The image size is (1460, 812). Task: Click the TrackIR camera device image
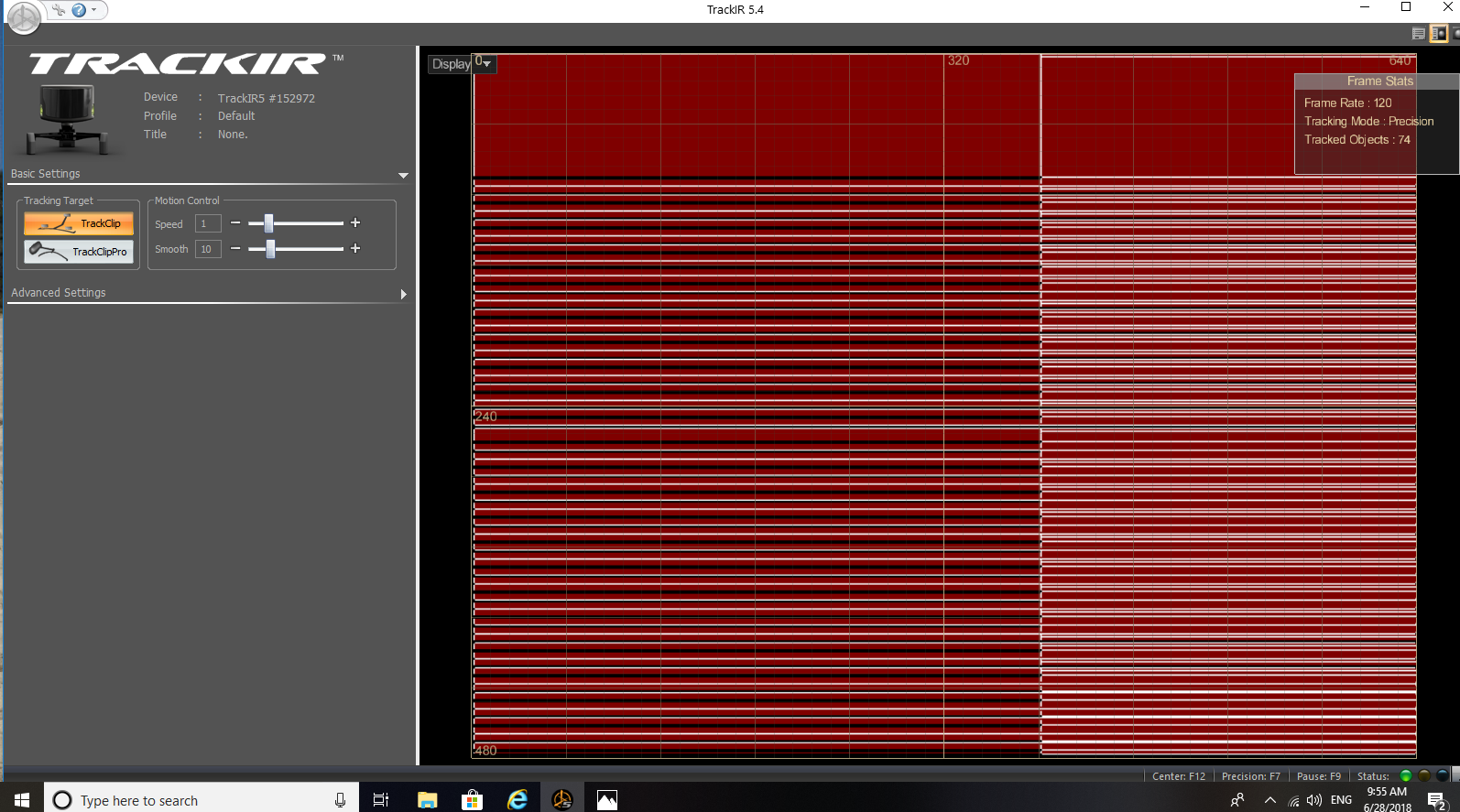[x=68, y=118]
